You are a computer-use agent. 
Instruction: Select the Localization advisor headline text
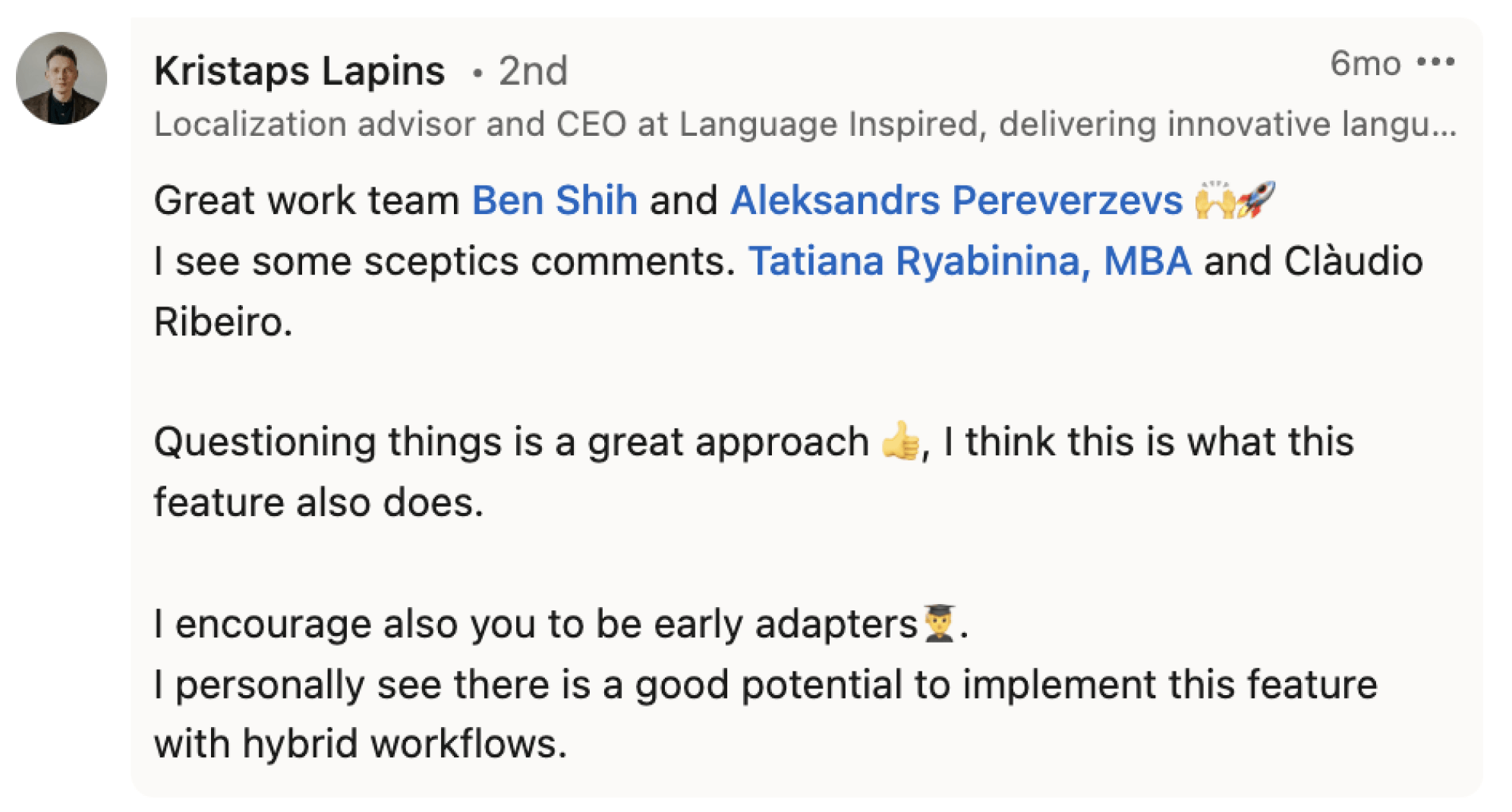pyautogui.click(x=805, y=124)
